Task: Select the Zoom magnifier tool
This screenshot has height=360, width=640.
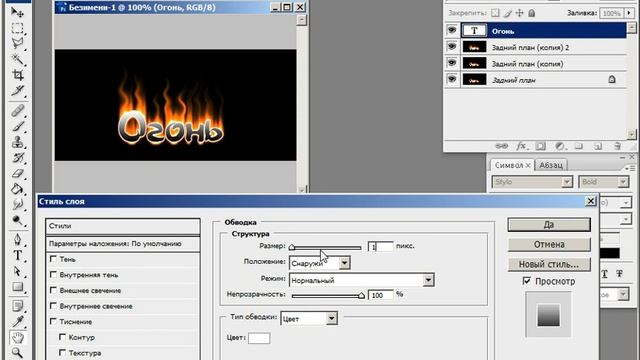Action: point(18,352)
